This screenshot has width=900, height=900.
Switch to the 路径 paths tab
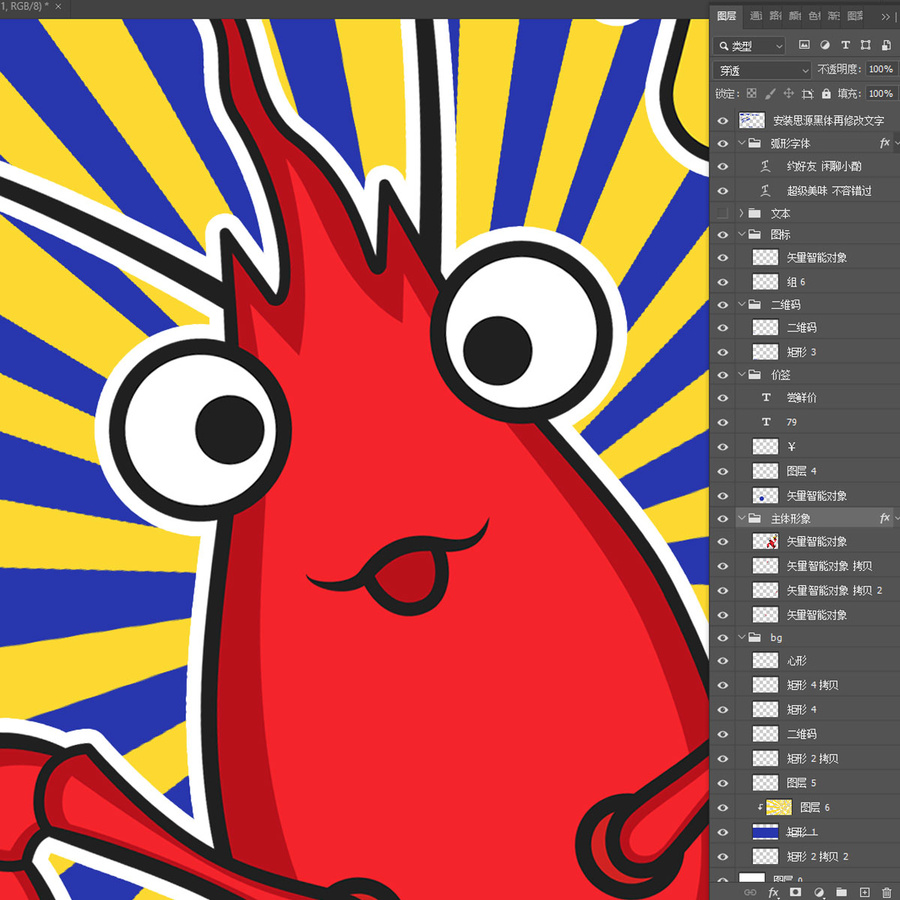(x=775, y=16)
